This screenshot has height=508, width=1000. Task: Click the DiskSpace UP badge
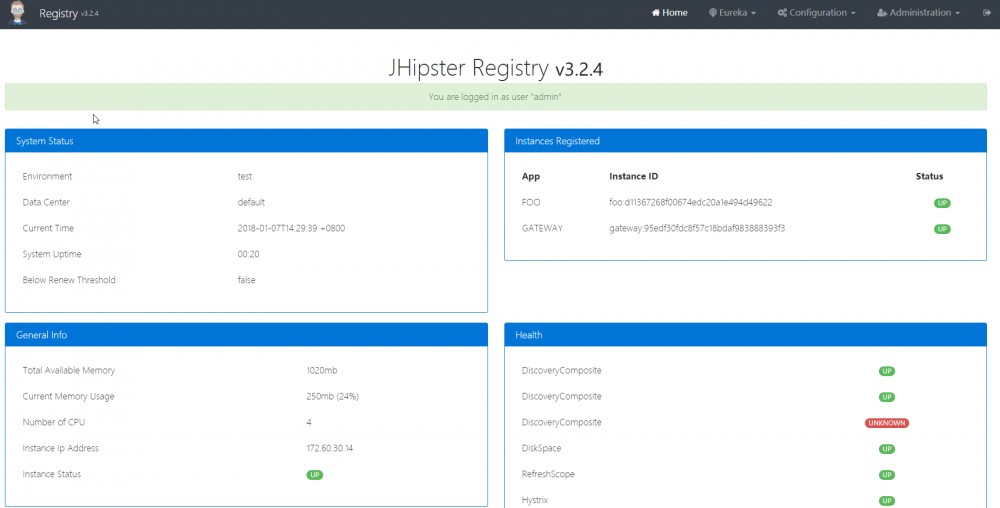coord(886,449)
